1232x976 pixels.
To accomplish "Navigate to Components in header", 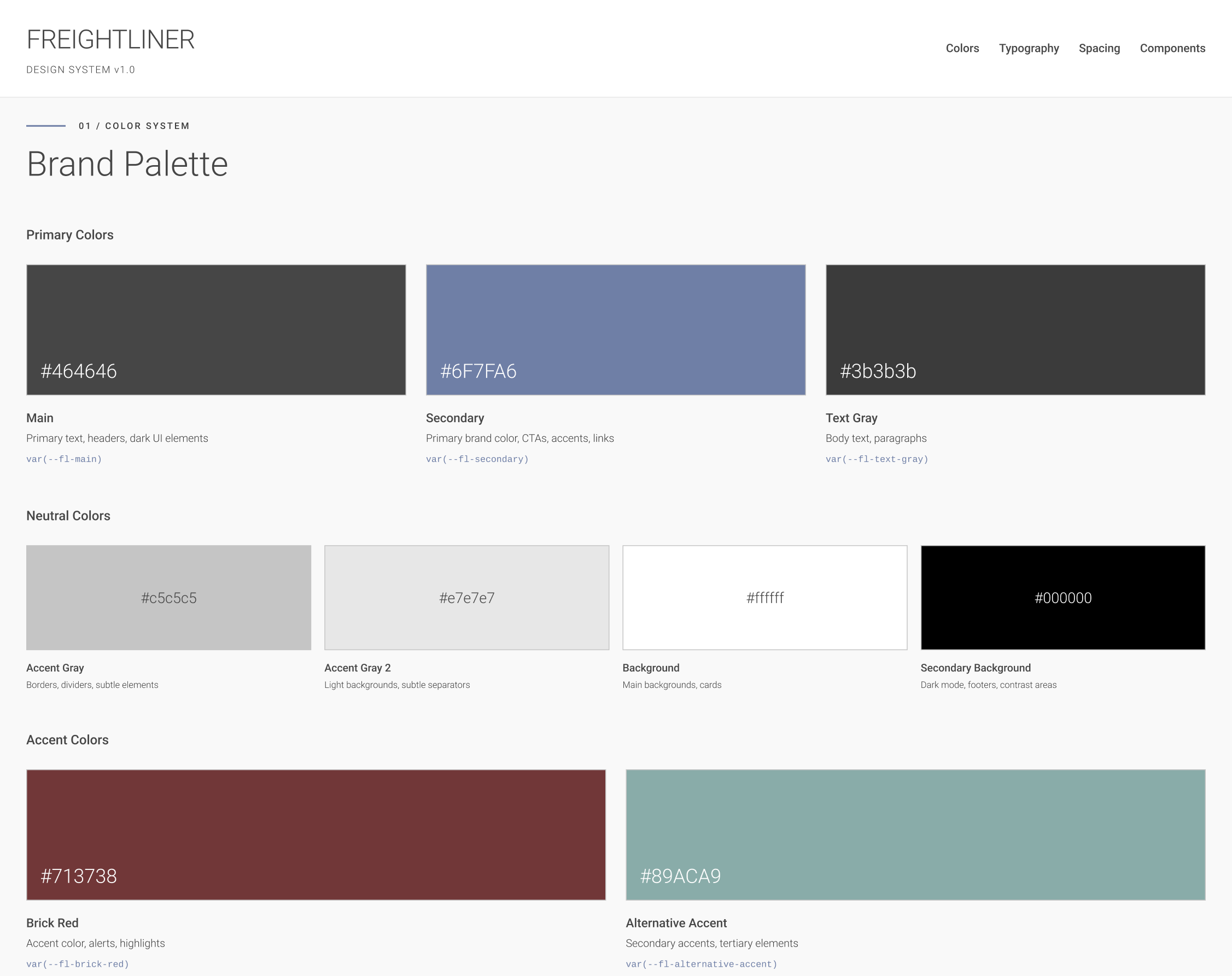I will point(1172,48).
